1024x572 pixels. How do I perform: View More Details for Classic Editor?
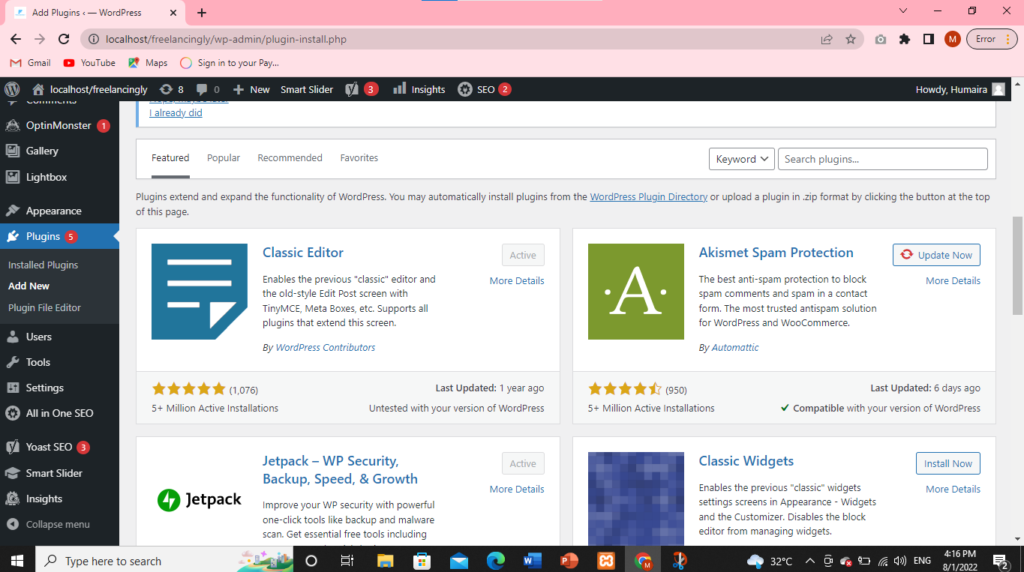click(517, 281)
